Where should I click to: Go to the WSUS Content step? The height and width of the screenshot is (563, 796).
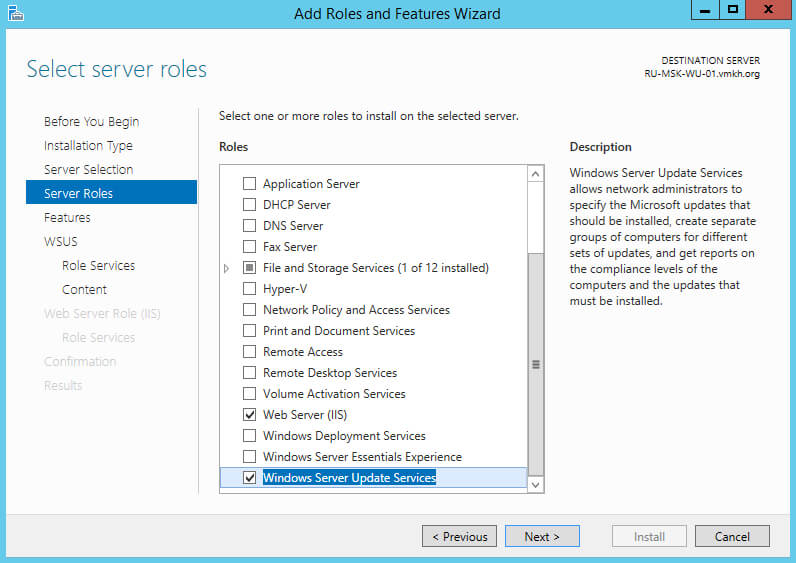pyautogui.click(x=84, y=289)
